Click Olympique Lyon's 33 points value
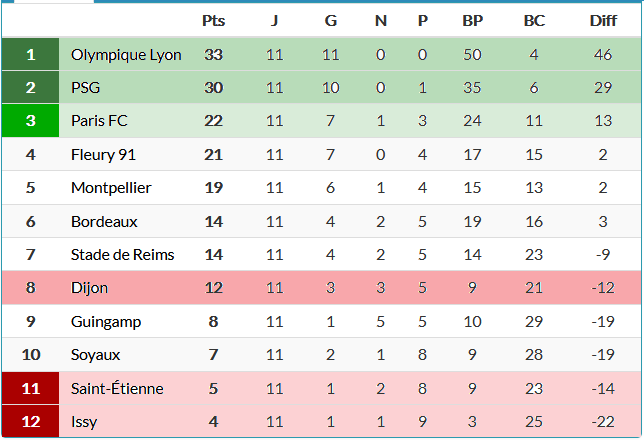 [x=213, y=55]
